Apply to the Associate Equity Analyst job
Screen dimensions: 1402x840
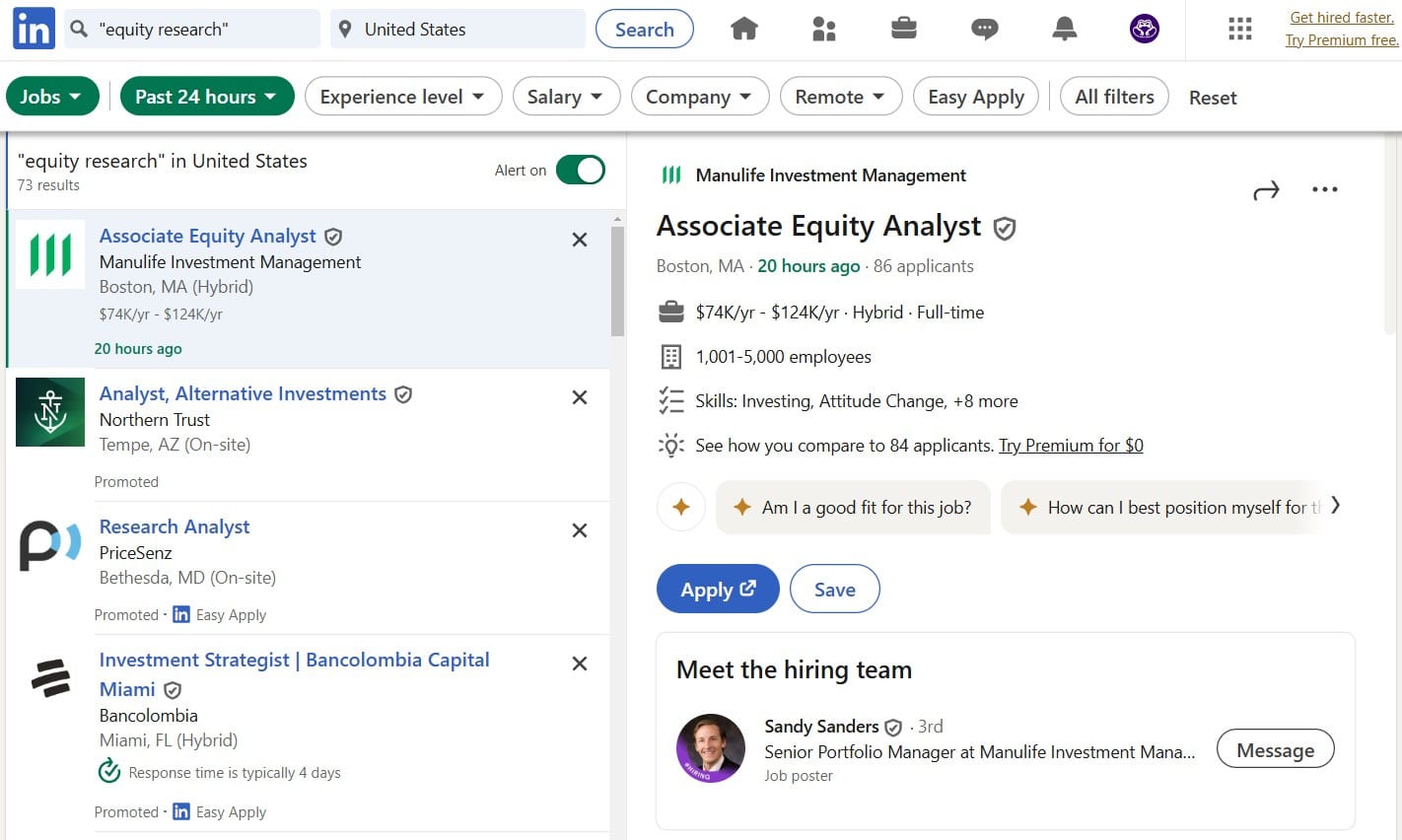[x=718, y=589]
